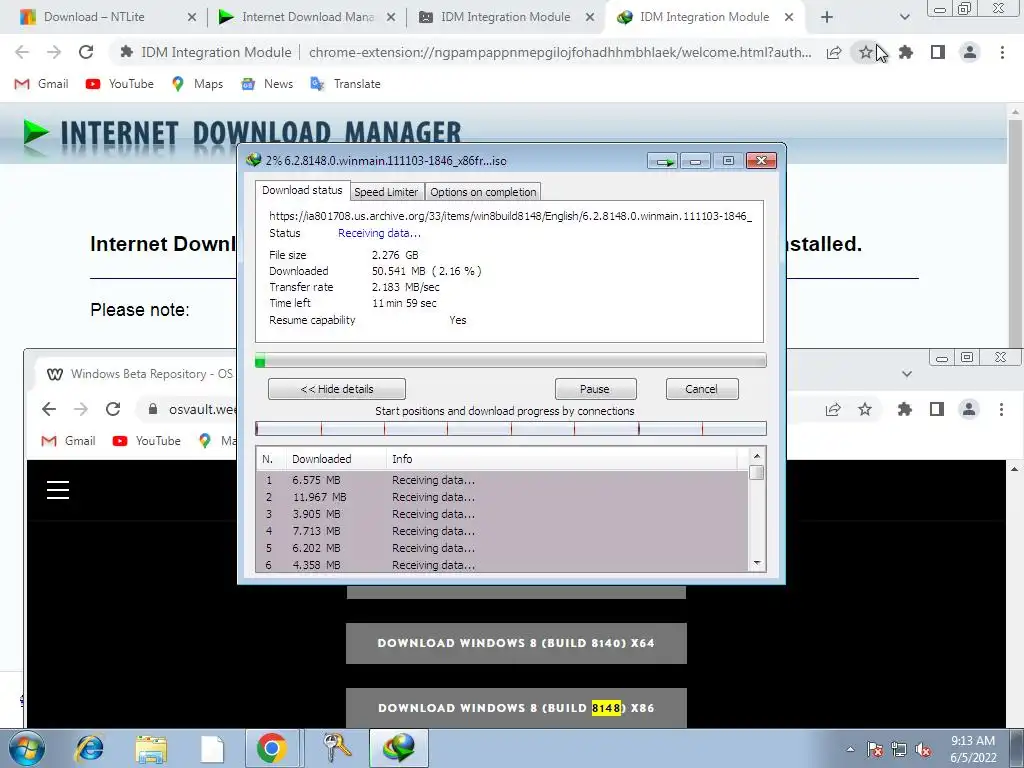
Task: Open a new tab with the plus button
Action: pyautogui.click(x=827, y=18)
